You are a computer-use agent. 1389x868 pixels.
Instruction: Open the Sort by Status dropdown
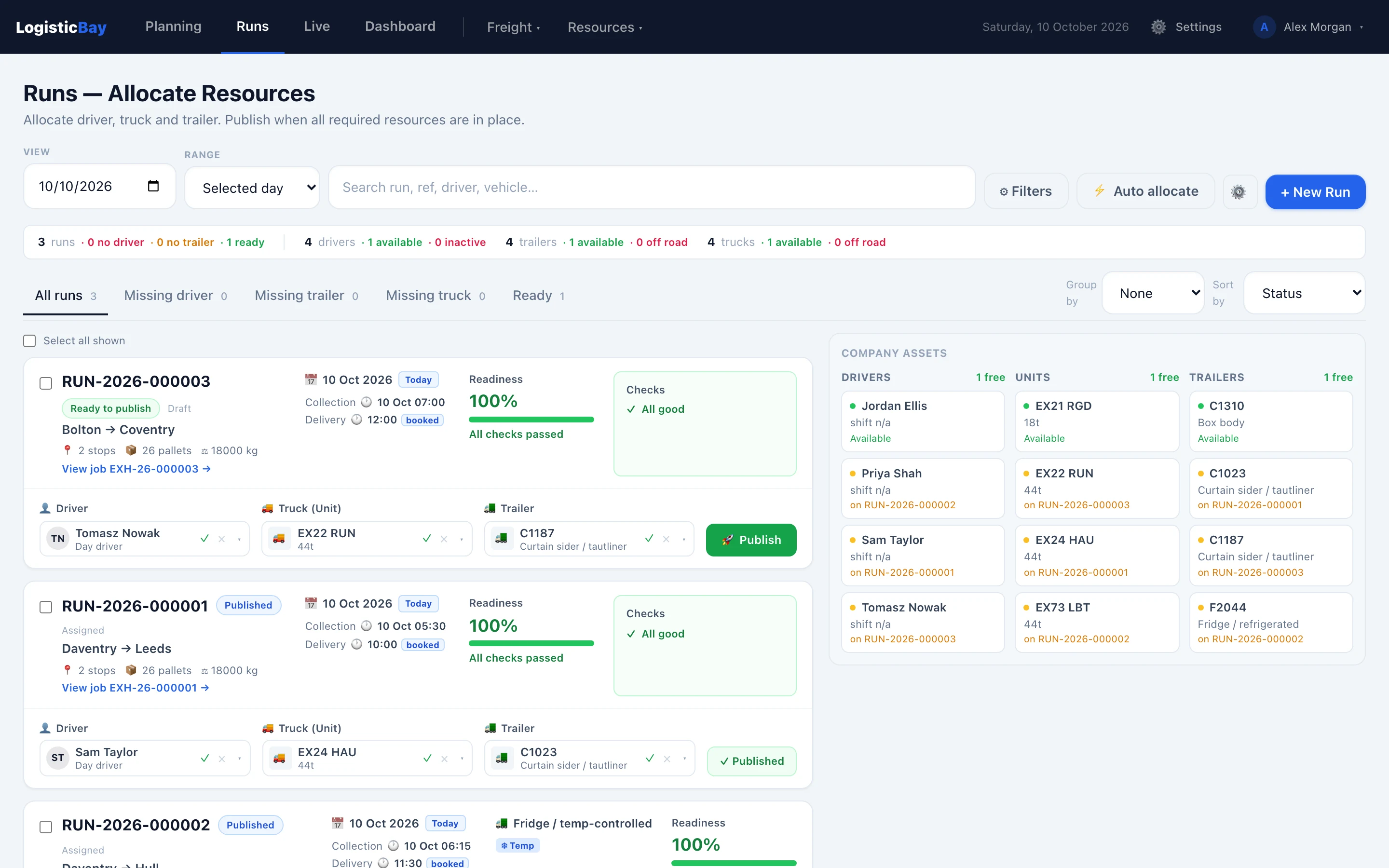click(1304, 293)
